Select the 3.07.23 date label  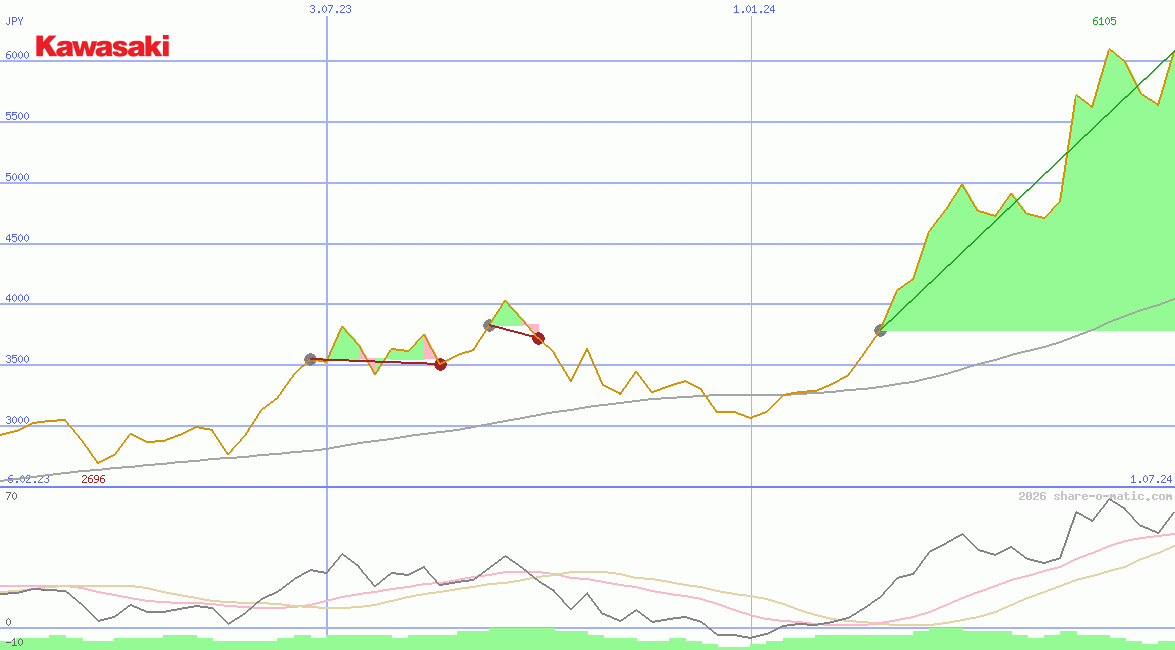[331, 10]
